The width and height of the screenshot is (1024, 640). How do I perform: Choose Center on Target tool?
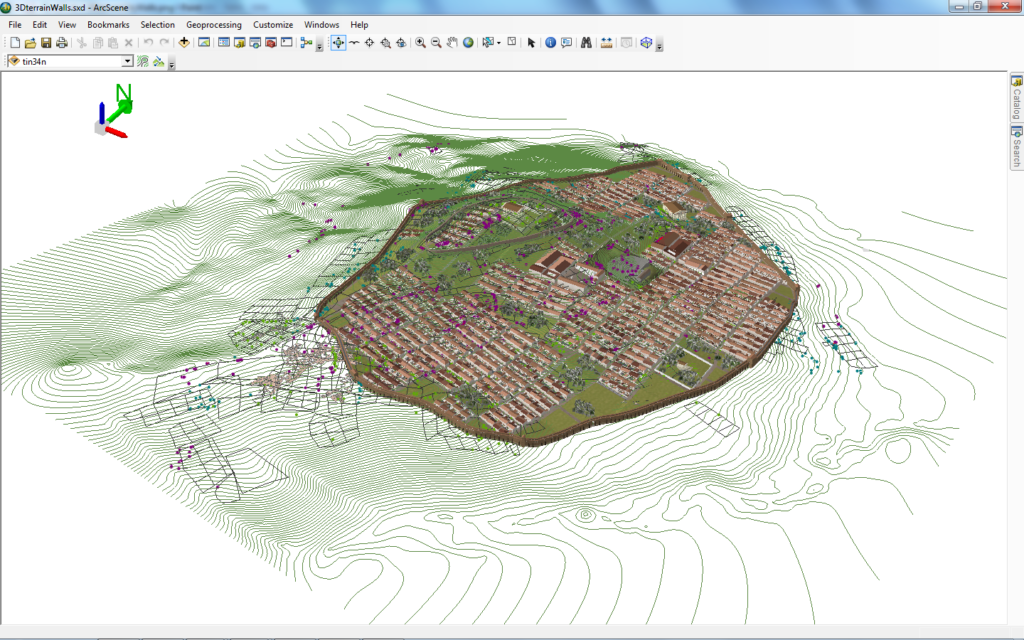[370, 43]
